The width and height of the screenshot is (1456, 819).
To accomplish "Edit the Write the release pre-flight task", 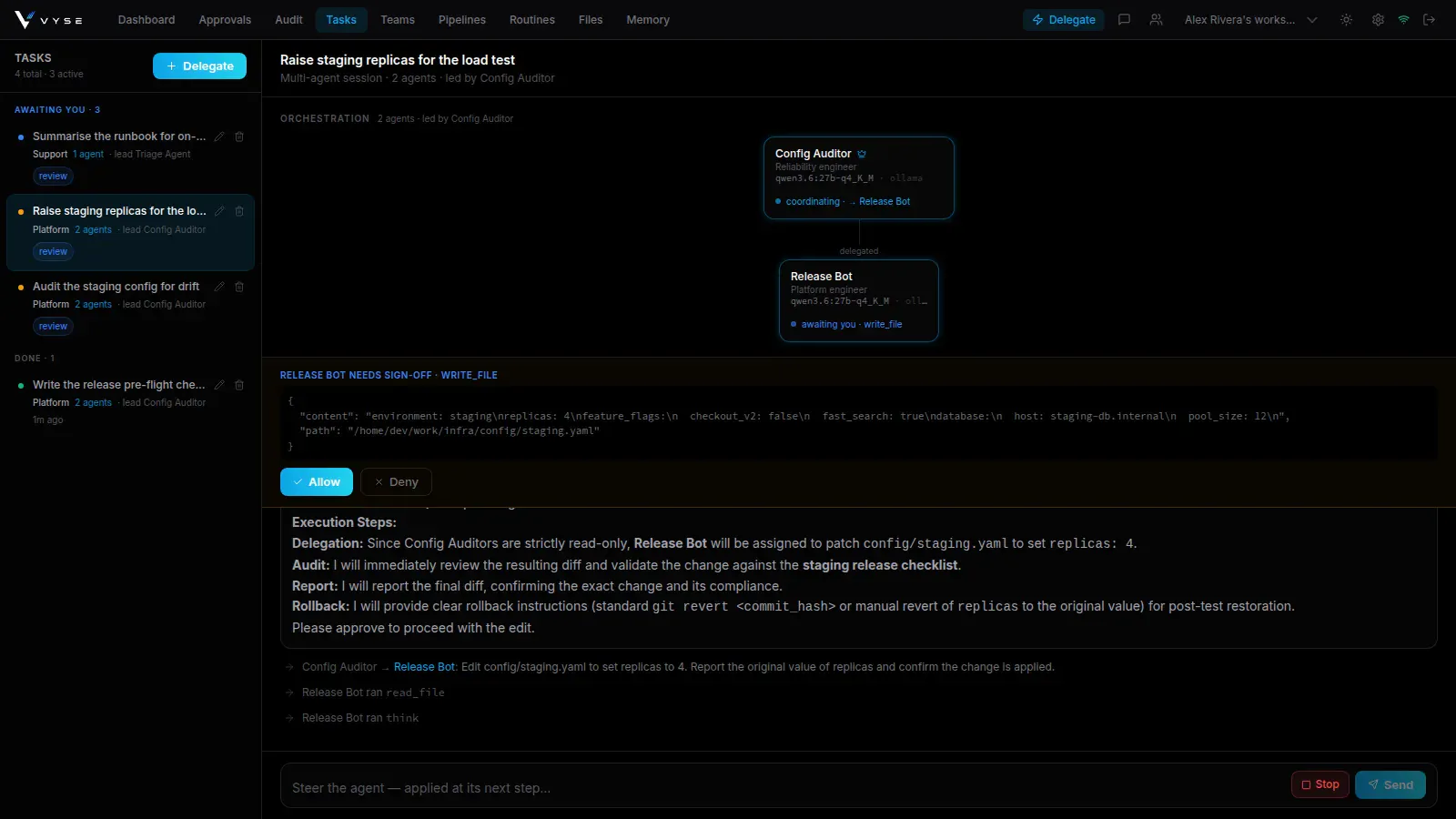I will click(x=219, y=385).
